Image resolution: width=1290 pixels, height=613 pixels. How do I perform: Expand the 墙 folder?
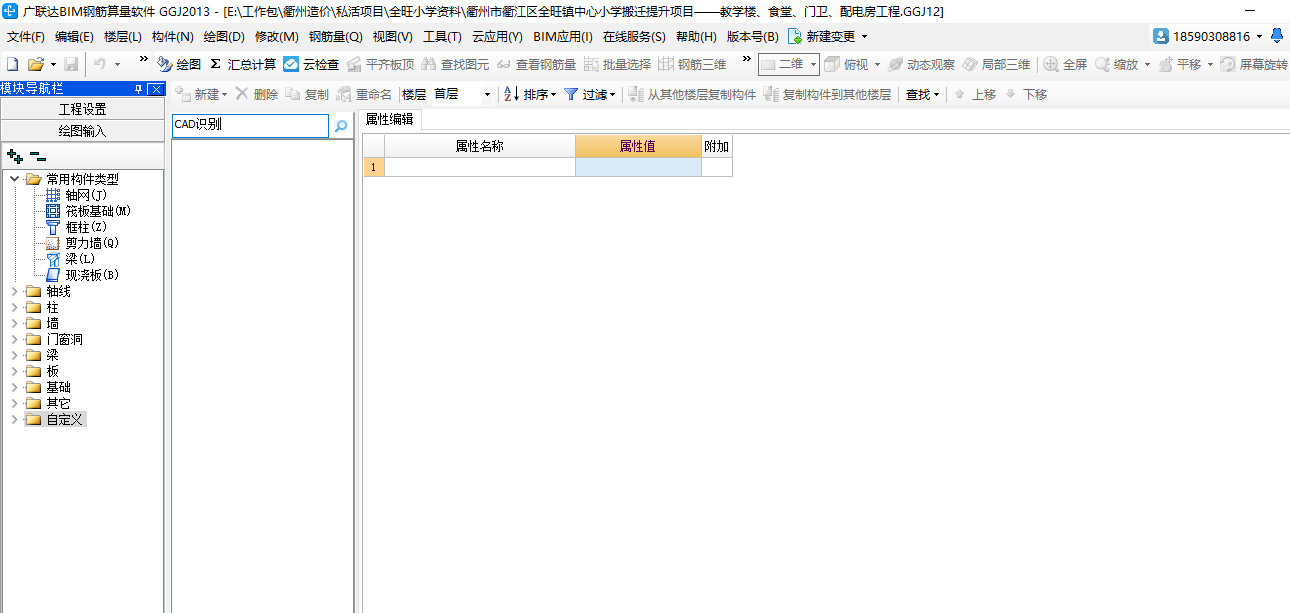pos(15,324)
